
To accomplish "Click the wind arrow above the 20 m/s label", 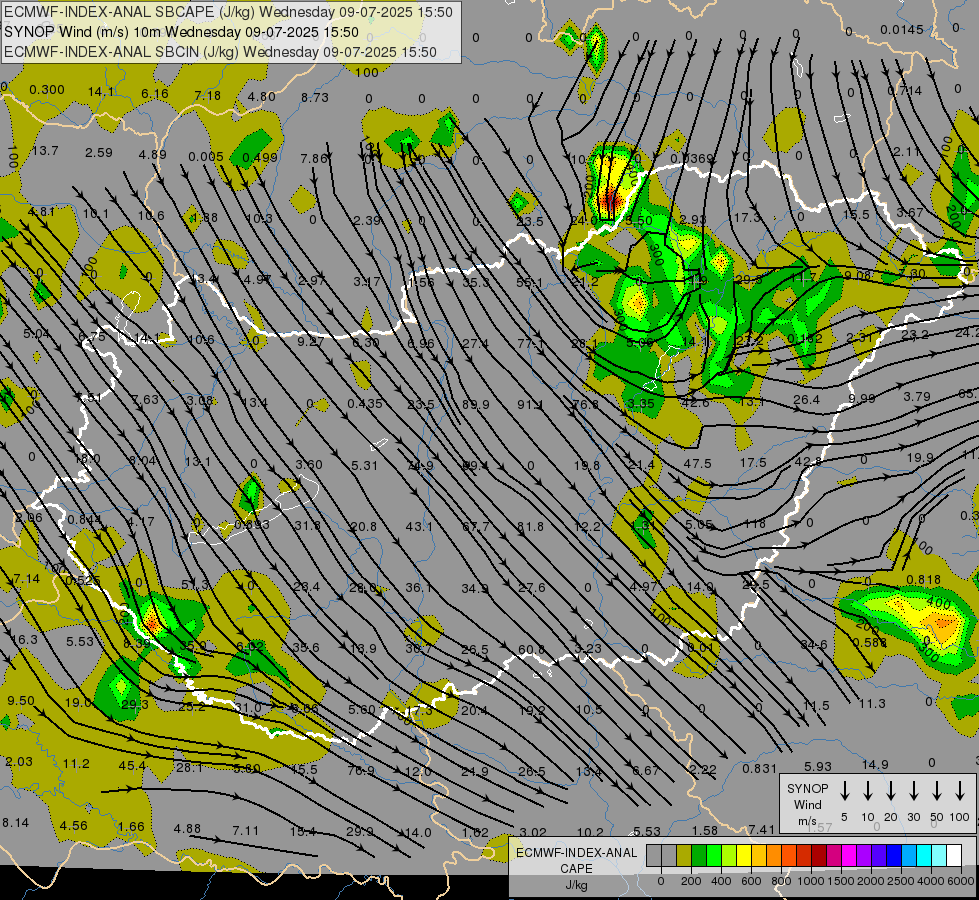I will [890, 791].
